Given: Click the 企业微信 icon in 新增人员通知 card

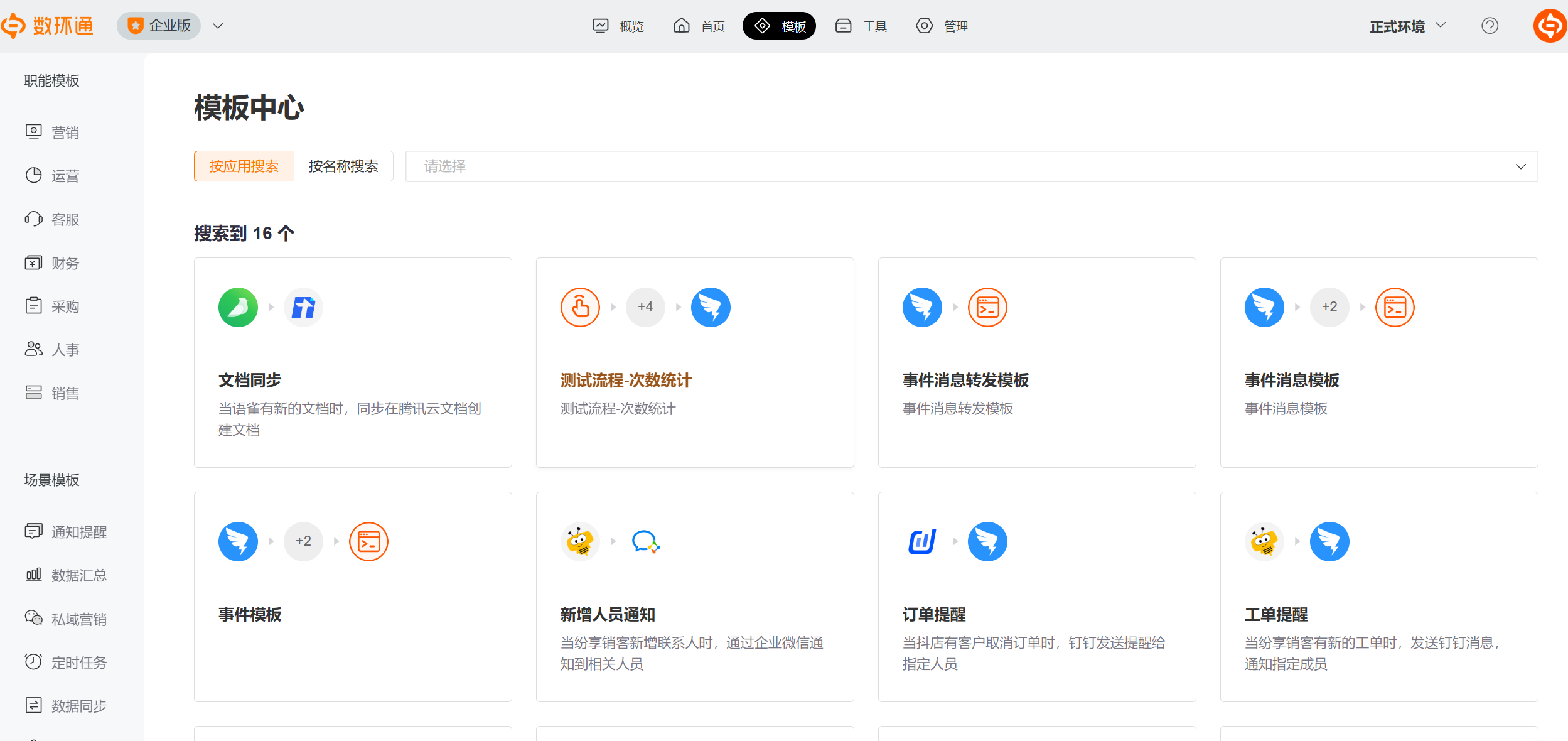Looking at the screenshot, I should [x=645, y=542].
